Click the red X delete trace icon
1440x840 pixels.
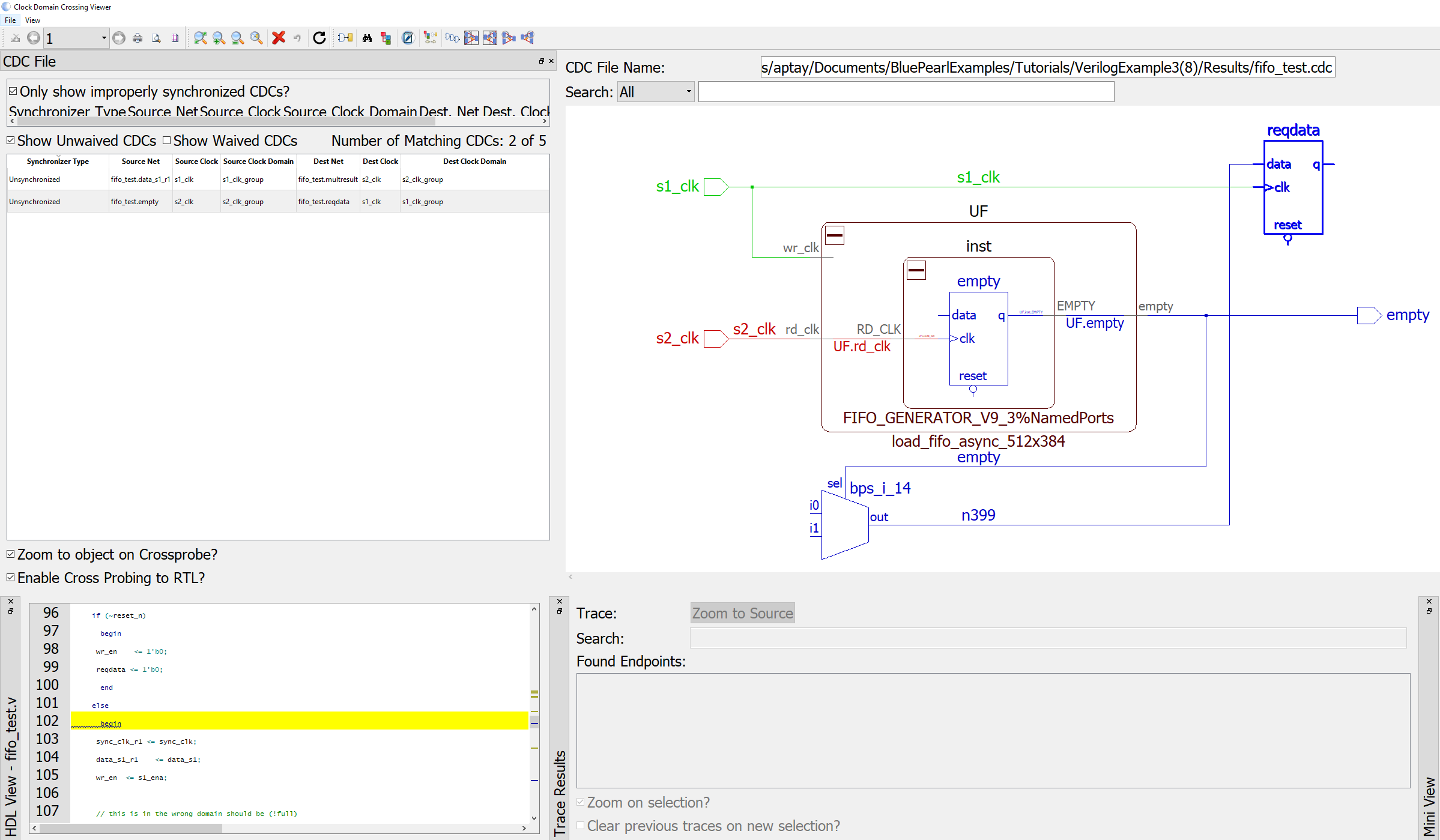[279, 37]
